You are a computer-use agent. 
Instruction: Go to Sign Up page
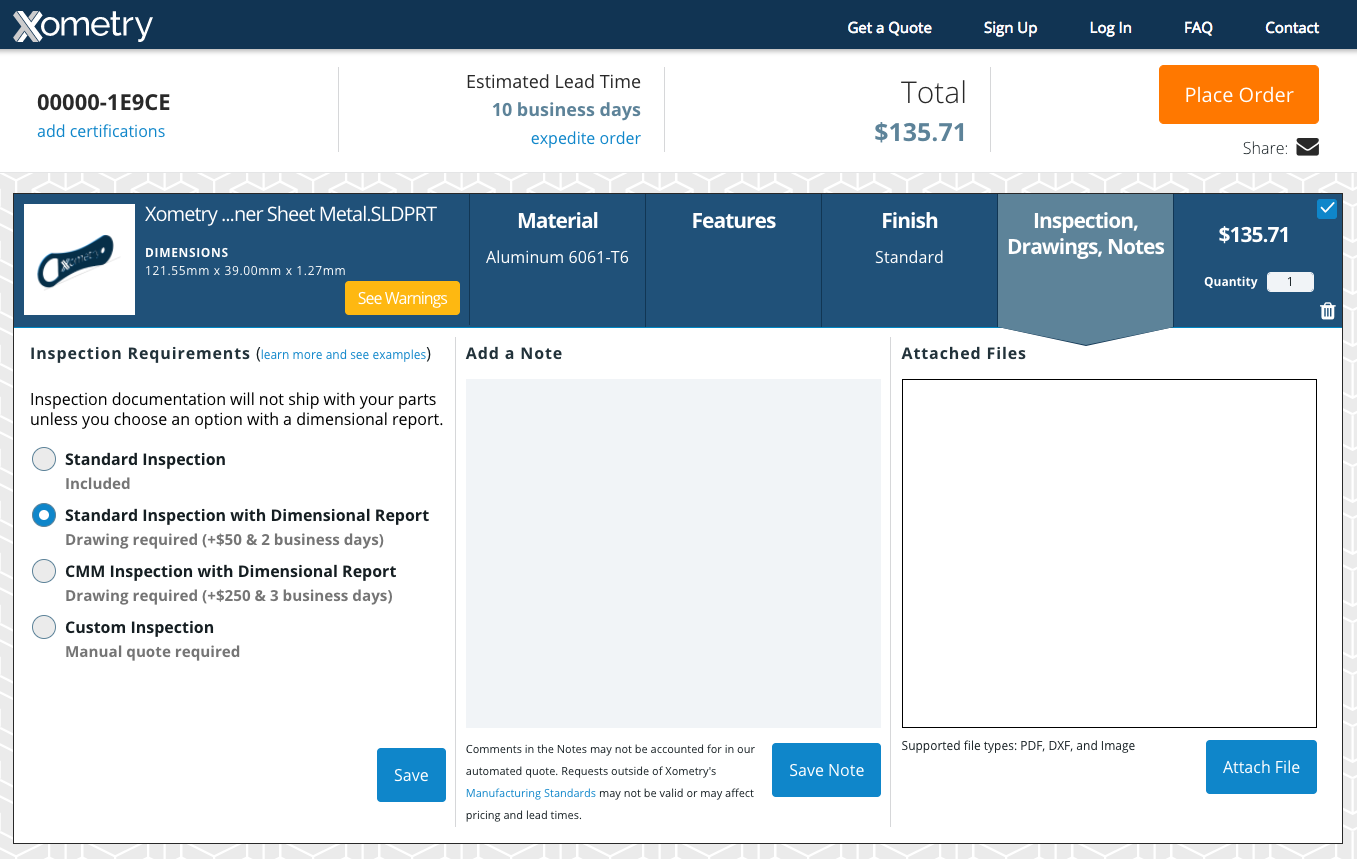point(1010,27)
